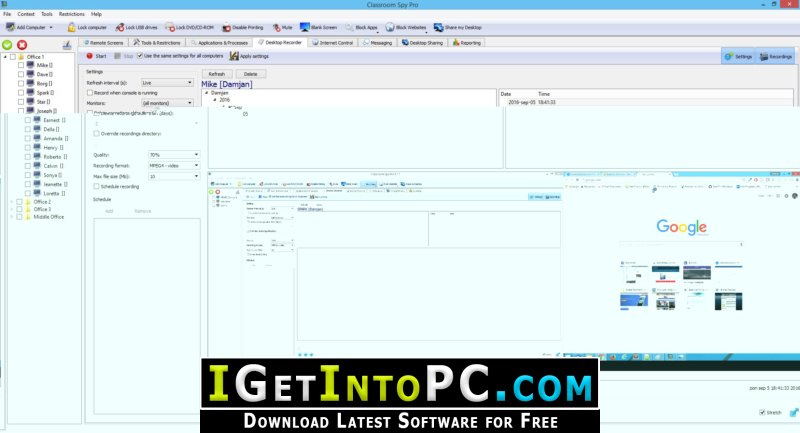
Task: Click the Stop recording icon
Action: point(117,56)
